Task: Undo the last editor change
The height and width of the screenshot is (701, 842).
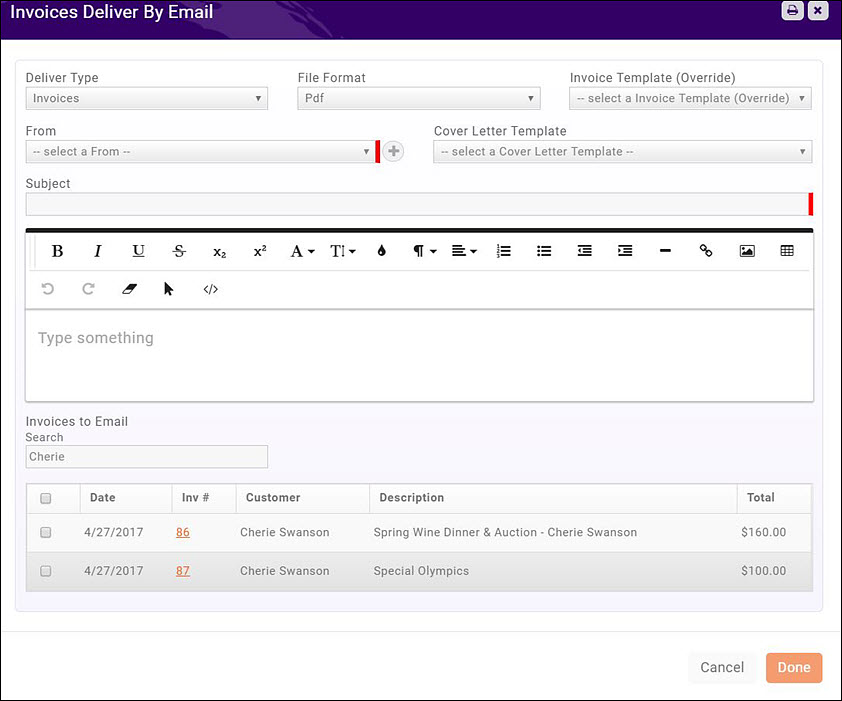Action: point(47,289)
